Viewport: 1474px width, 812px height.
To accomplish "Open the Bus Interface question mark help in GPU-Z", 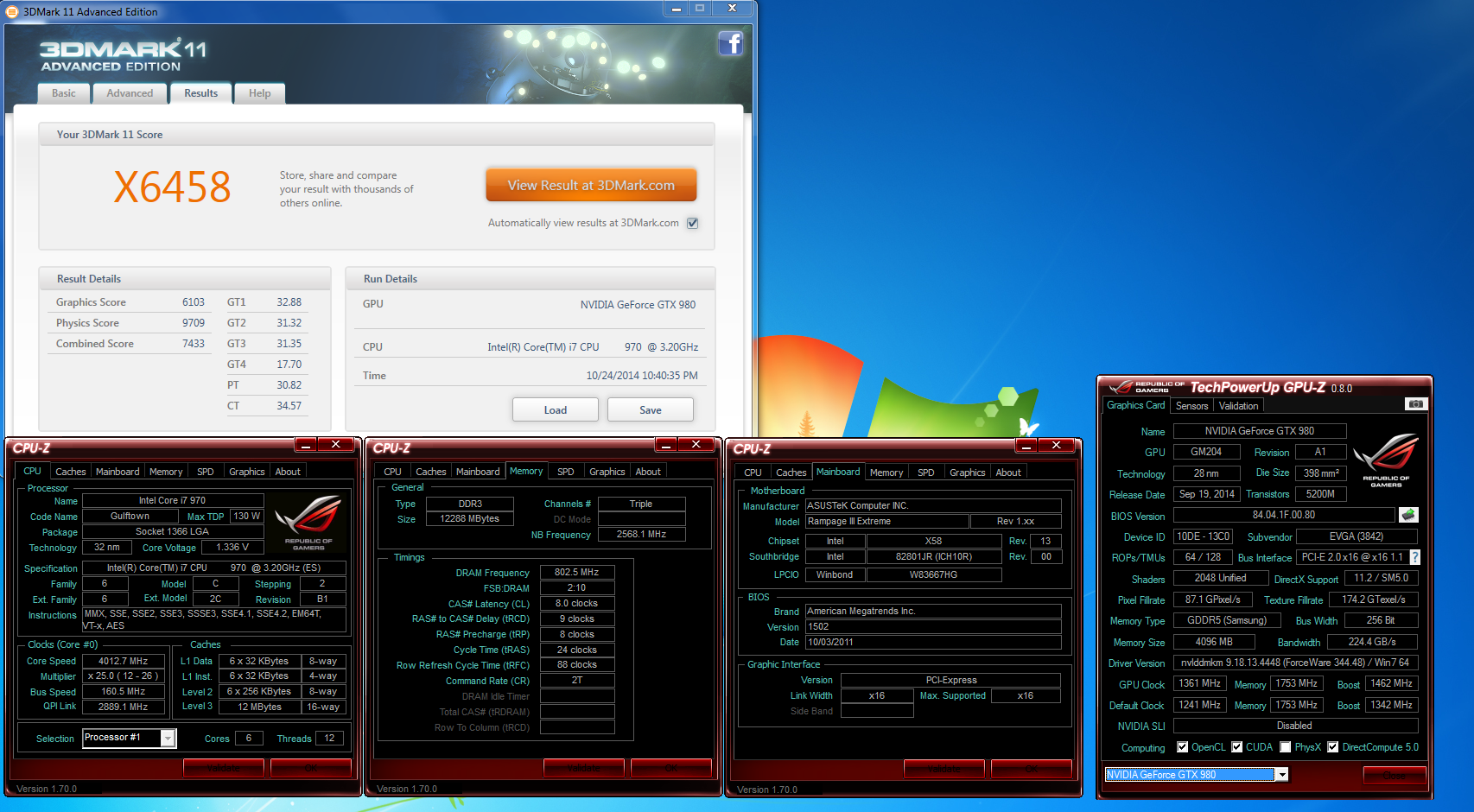I will point(1415,557).
